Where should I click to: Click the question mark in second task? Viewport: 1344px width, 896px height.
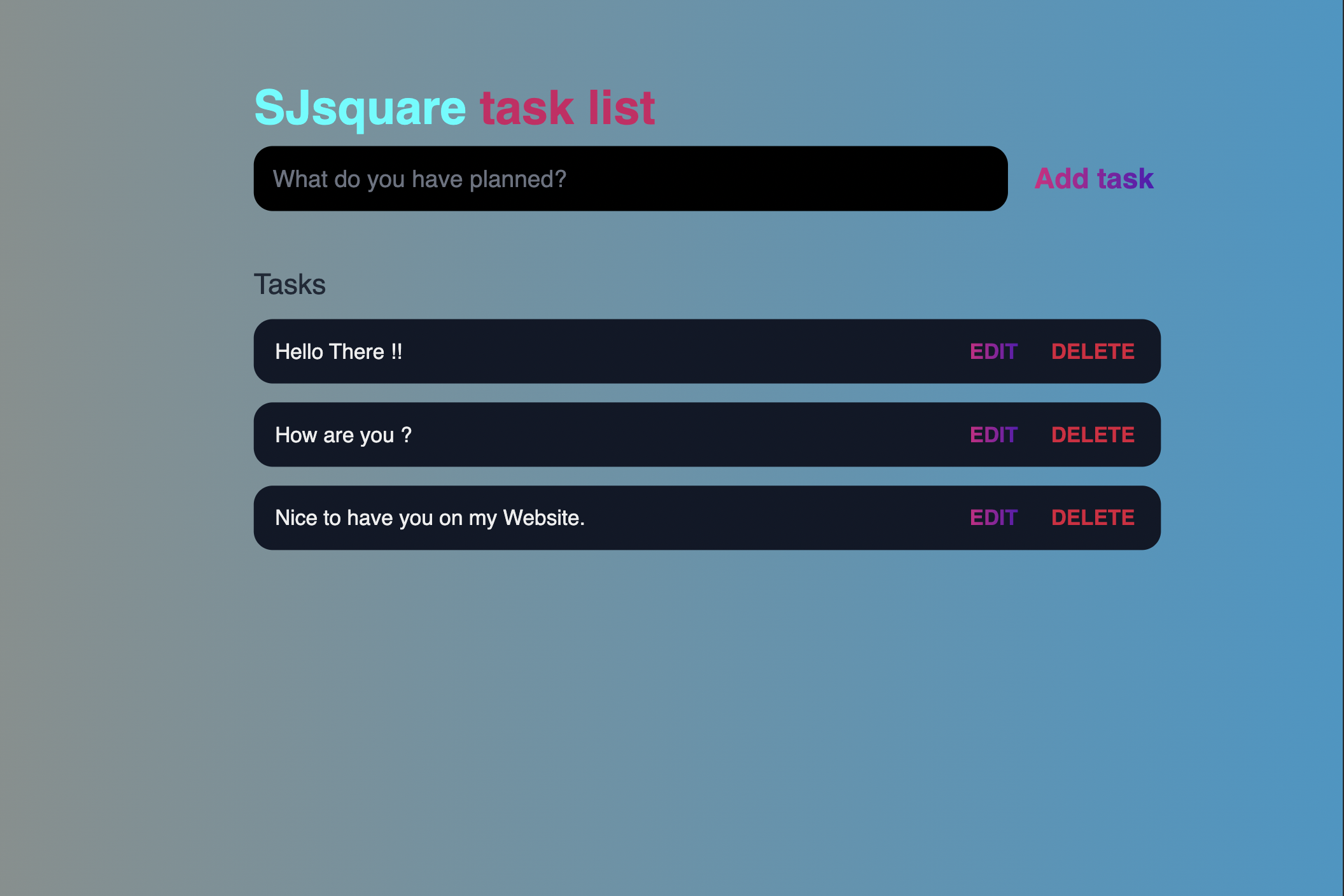coord(407,435)
